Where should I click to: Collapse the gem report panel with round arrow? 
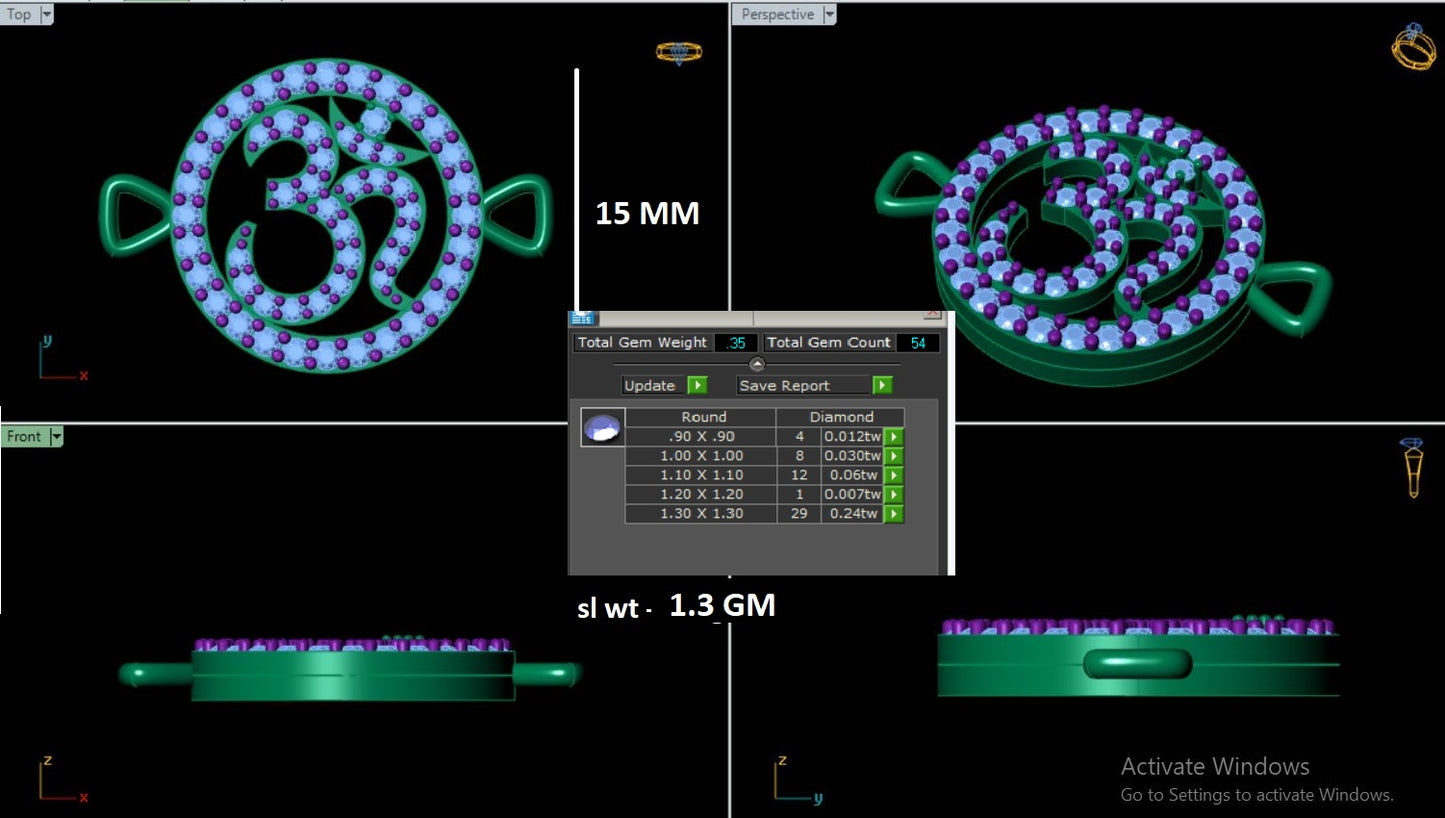[757, 364]
